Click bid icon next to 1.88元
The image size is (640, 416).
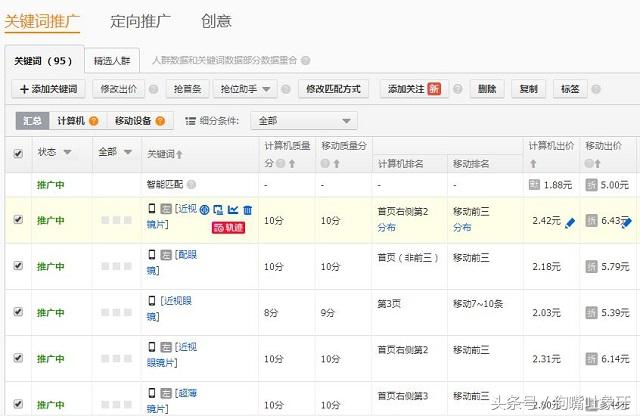(x=534, y=185)
